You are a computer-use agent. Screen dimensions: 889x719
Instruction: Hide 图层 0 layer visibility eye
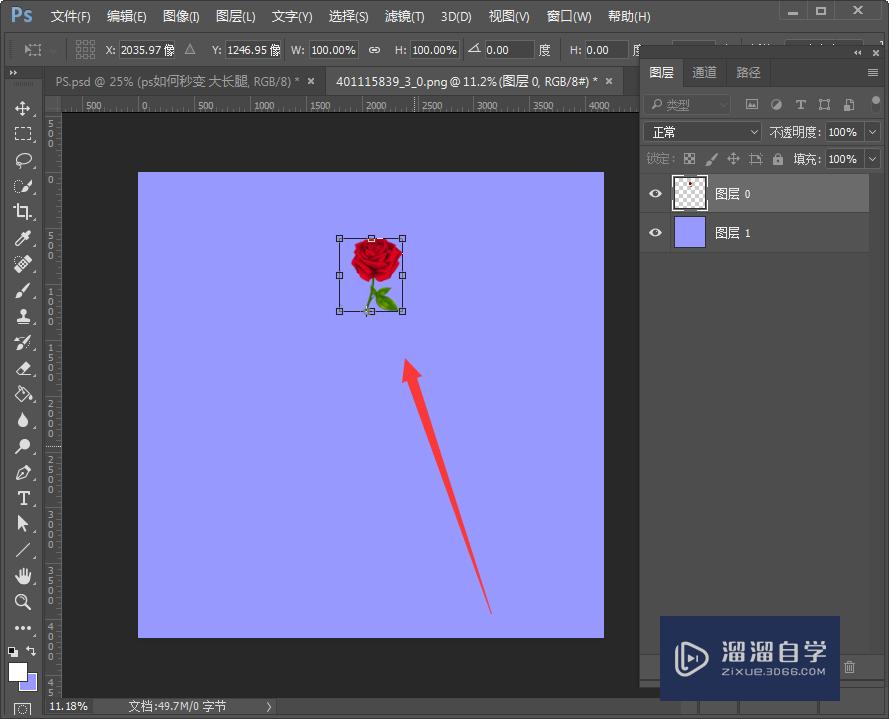[x=655, y=193]
